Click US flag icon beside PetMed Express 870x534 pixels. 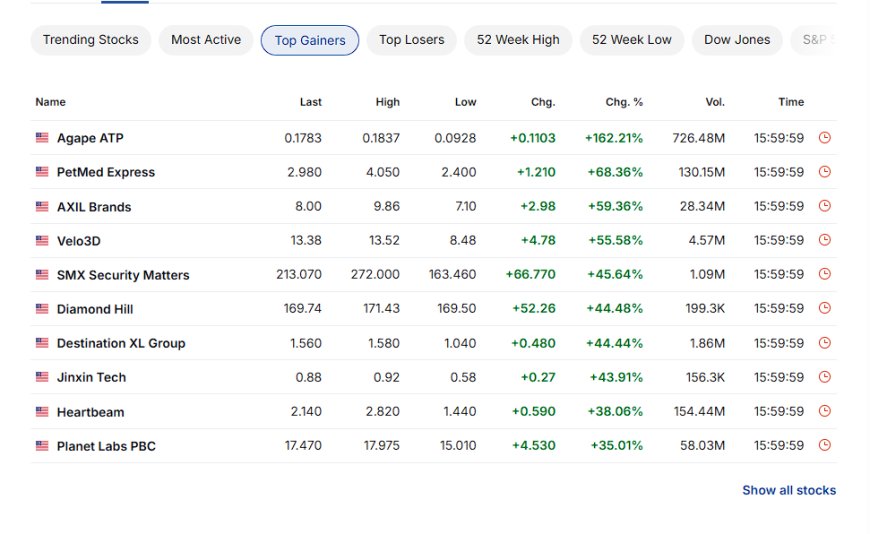[x=42, y=172]
